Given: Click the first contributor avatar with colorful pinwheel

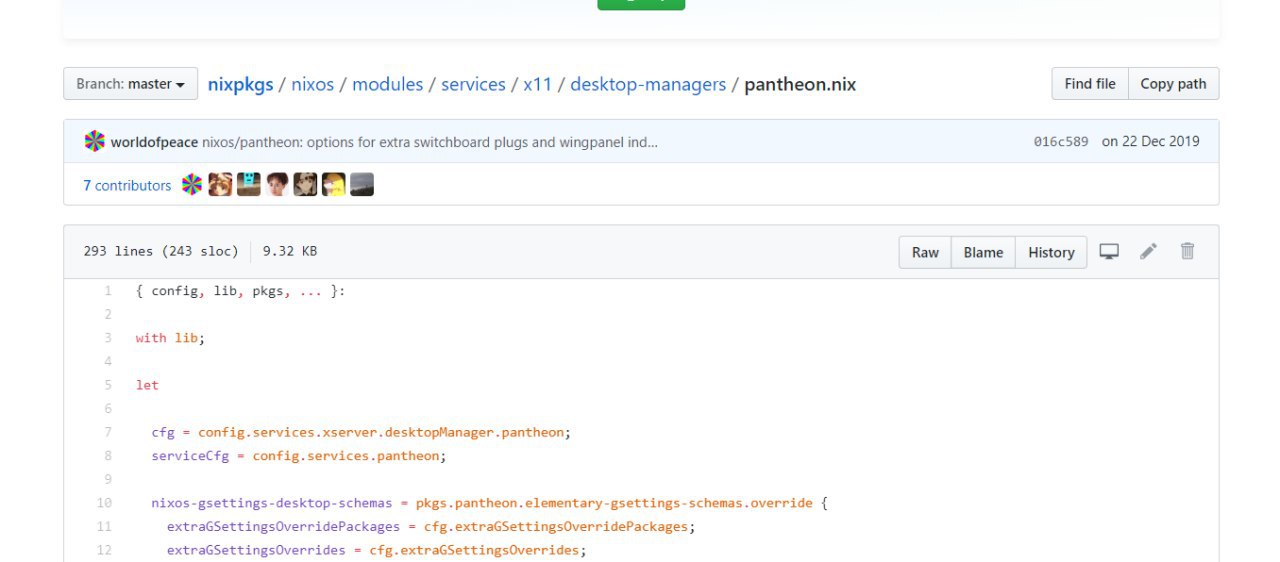Looking at the screenshot, I should (x=191, y=184).
